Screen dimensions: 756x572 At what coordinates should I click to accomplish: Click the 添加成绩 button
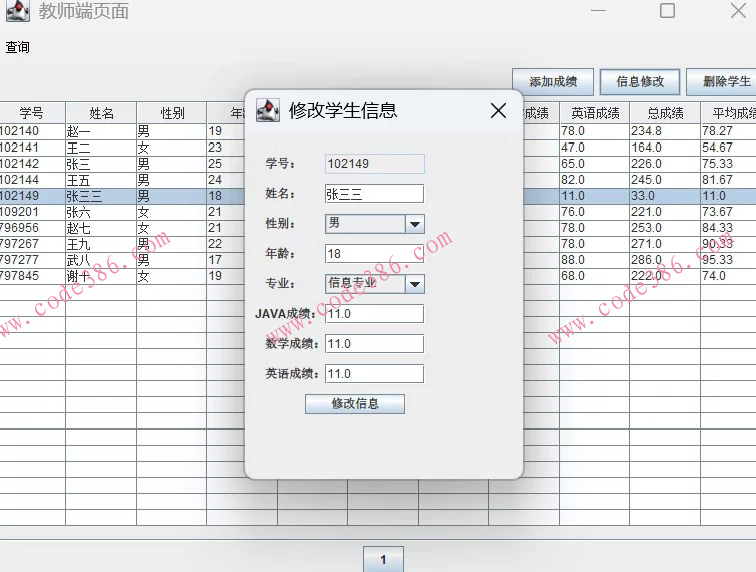click(553, 82)
